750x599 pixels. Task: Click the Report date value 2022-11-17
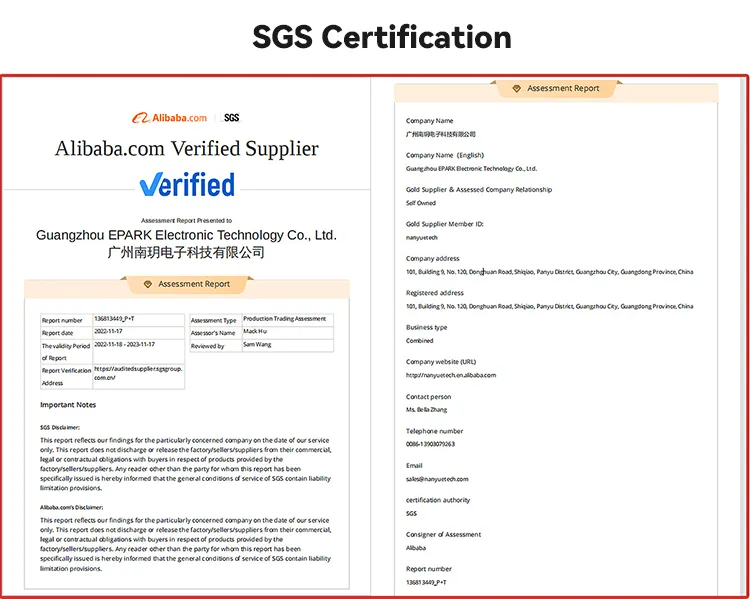[112, 332]
